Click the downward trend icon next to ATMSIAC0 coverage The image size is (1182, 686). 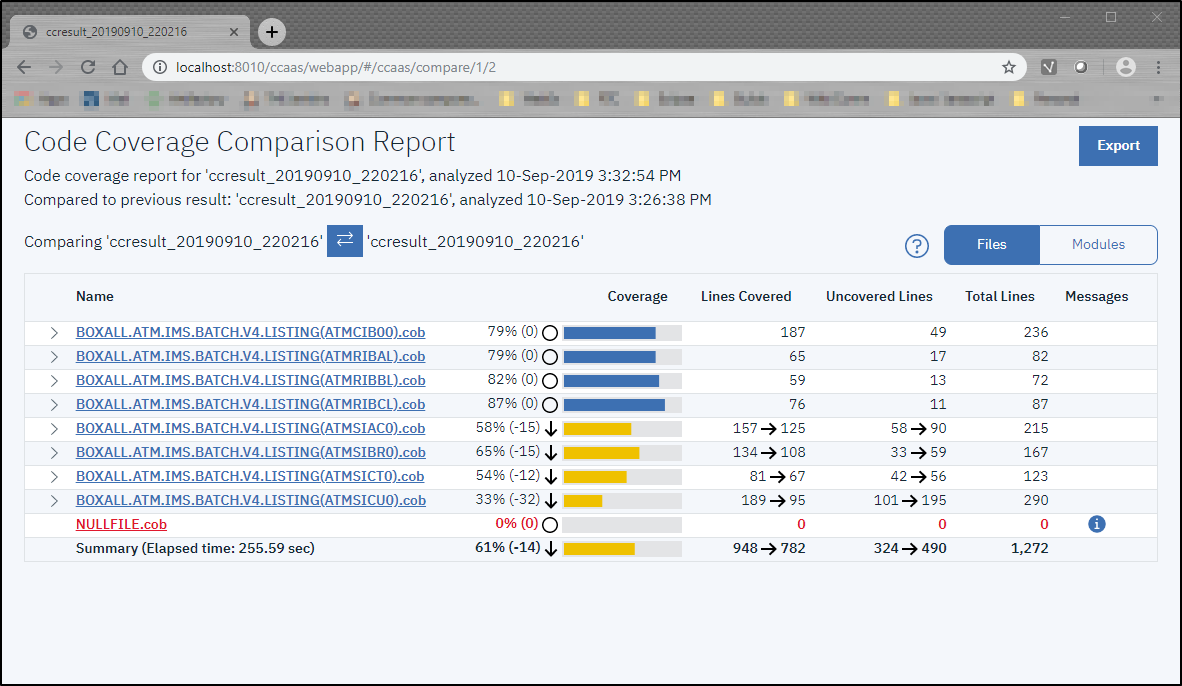[550, 428]
